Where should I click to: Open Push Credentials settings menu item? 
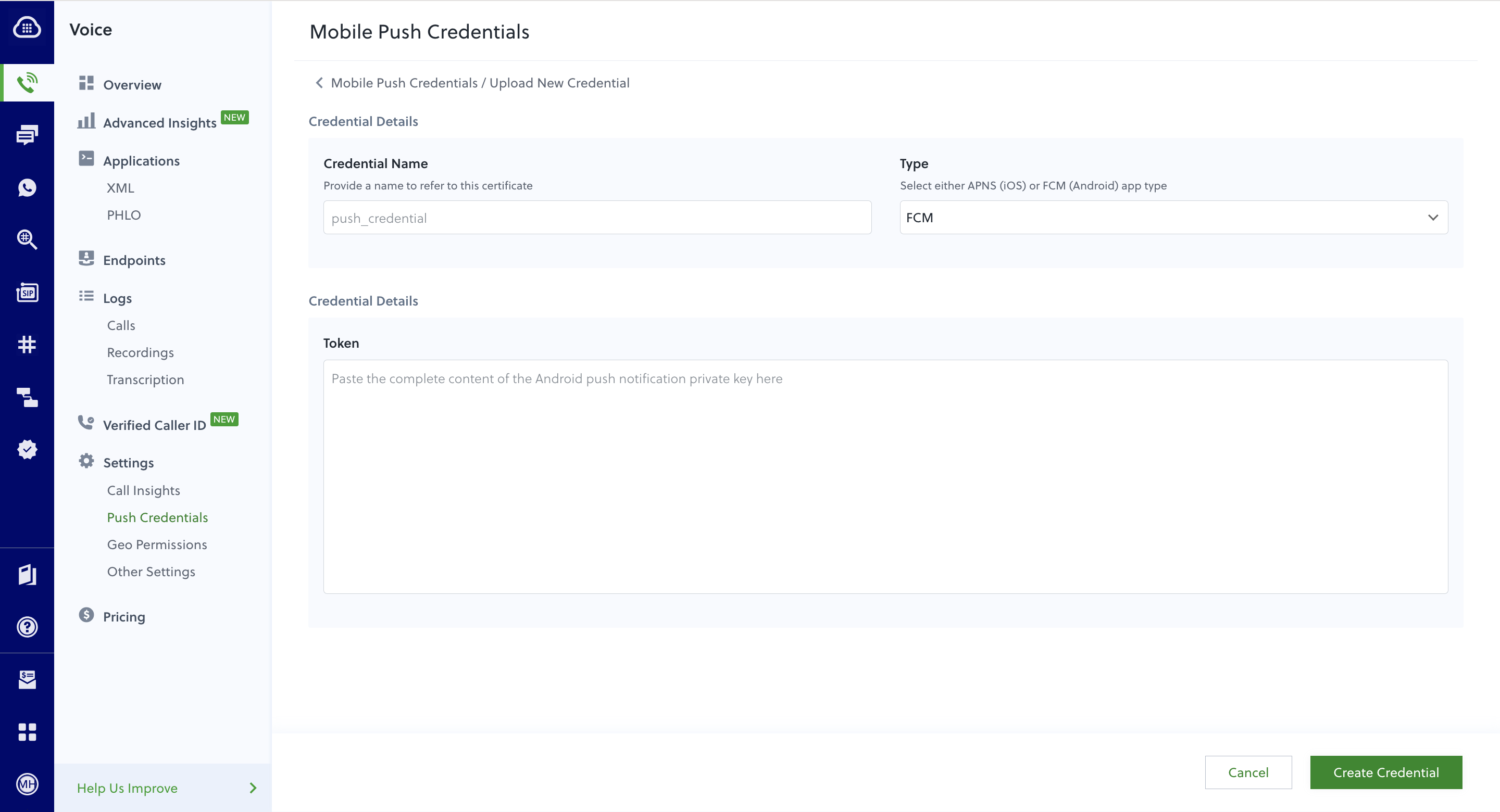(x=157, y=517)
